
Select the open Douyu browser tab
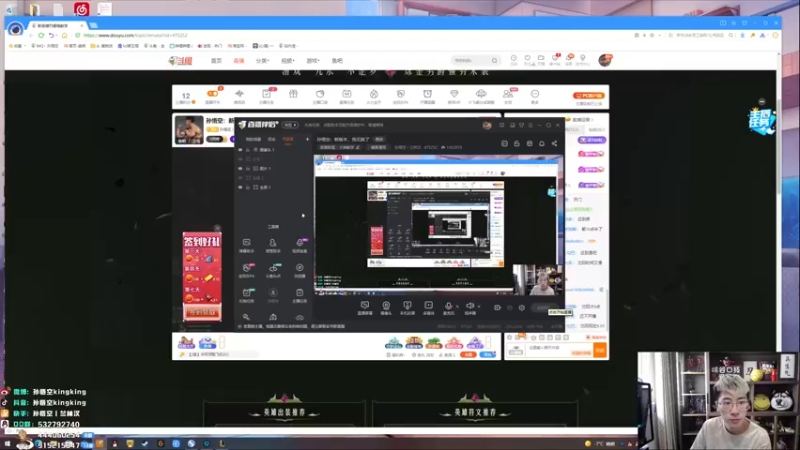(57, 25)
